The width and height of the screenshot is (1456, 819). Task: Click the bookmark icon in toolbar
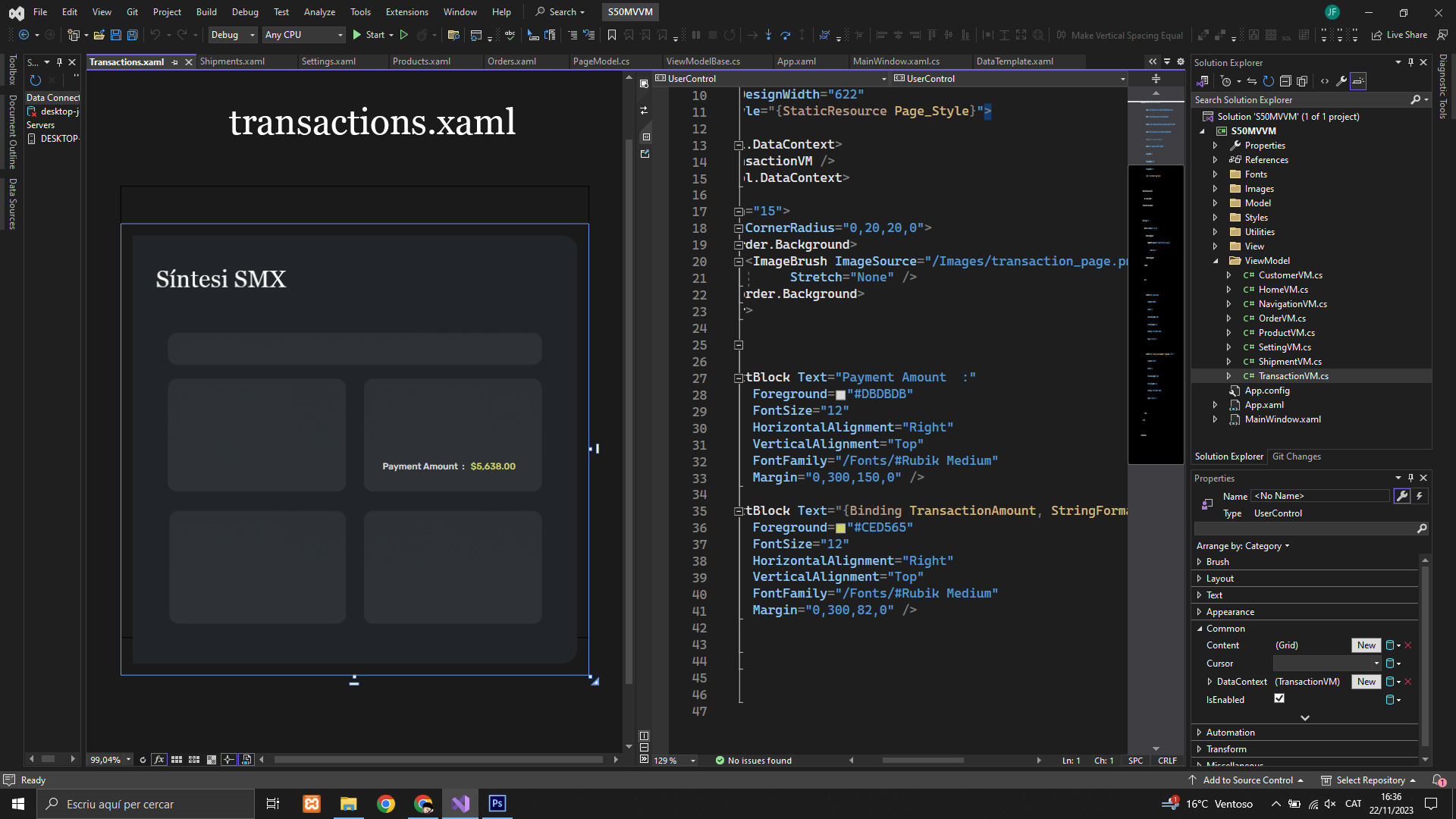pyautogui.click(x=612, y=35)
